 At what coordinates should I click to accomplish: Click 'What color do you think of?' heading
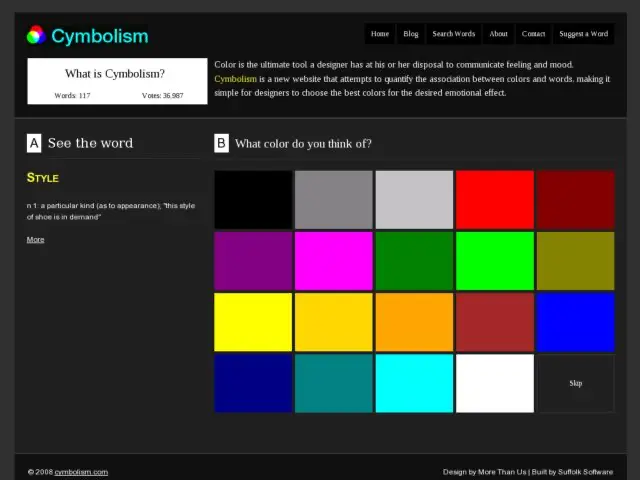pyautogui.click(x=303, y=144)
